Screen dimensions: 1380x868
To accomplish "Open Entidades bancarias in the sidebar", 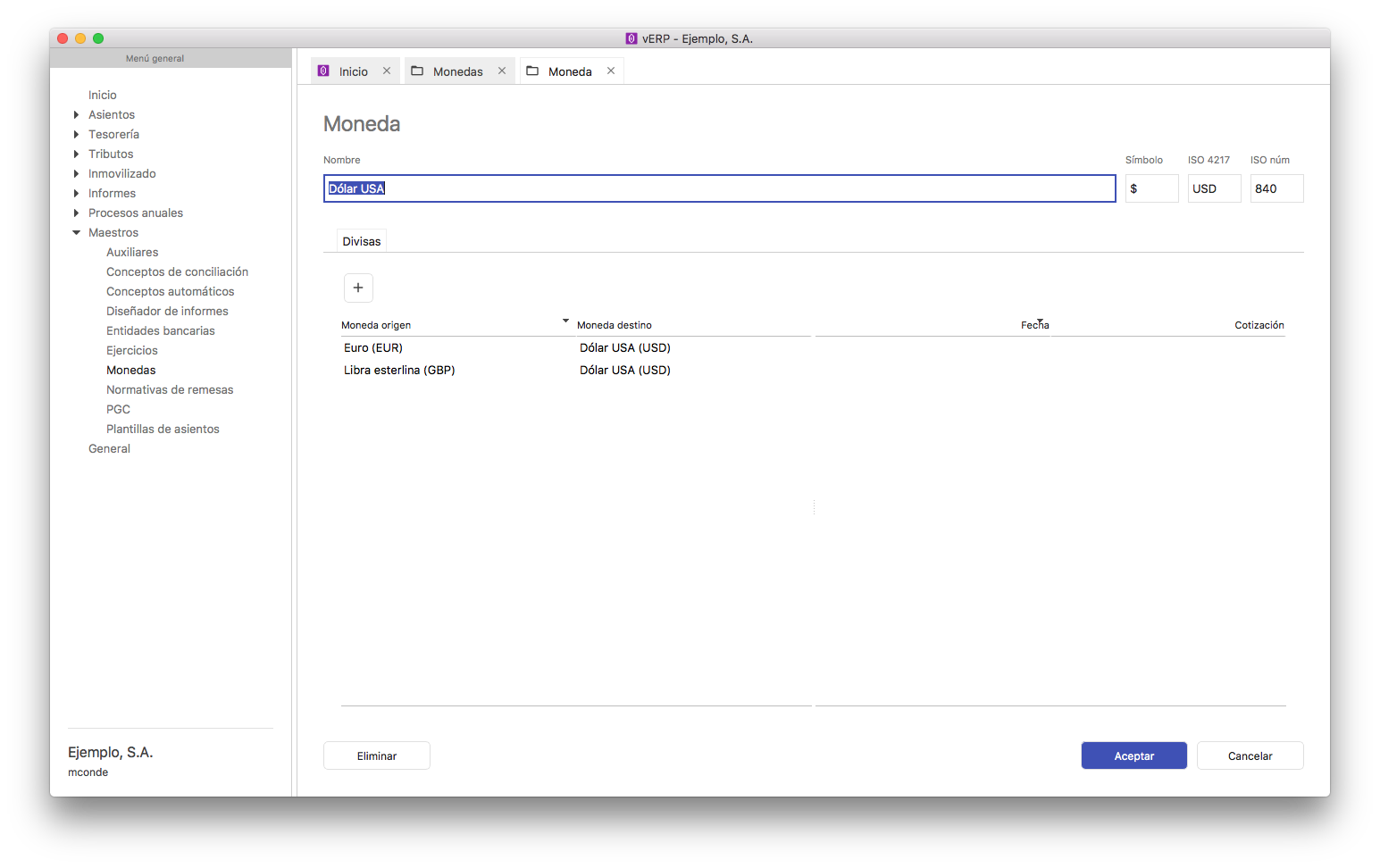I will [x=161, y=330].
